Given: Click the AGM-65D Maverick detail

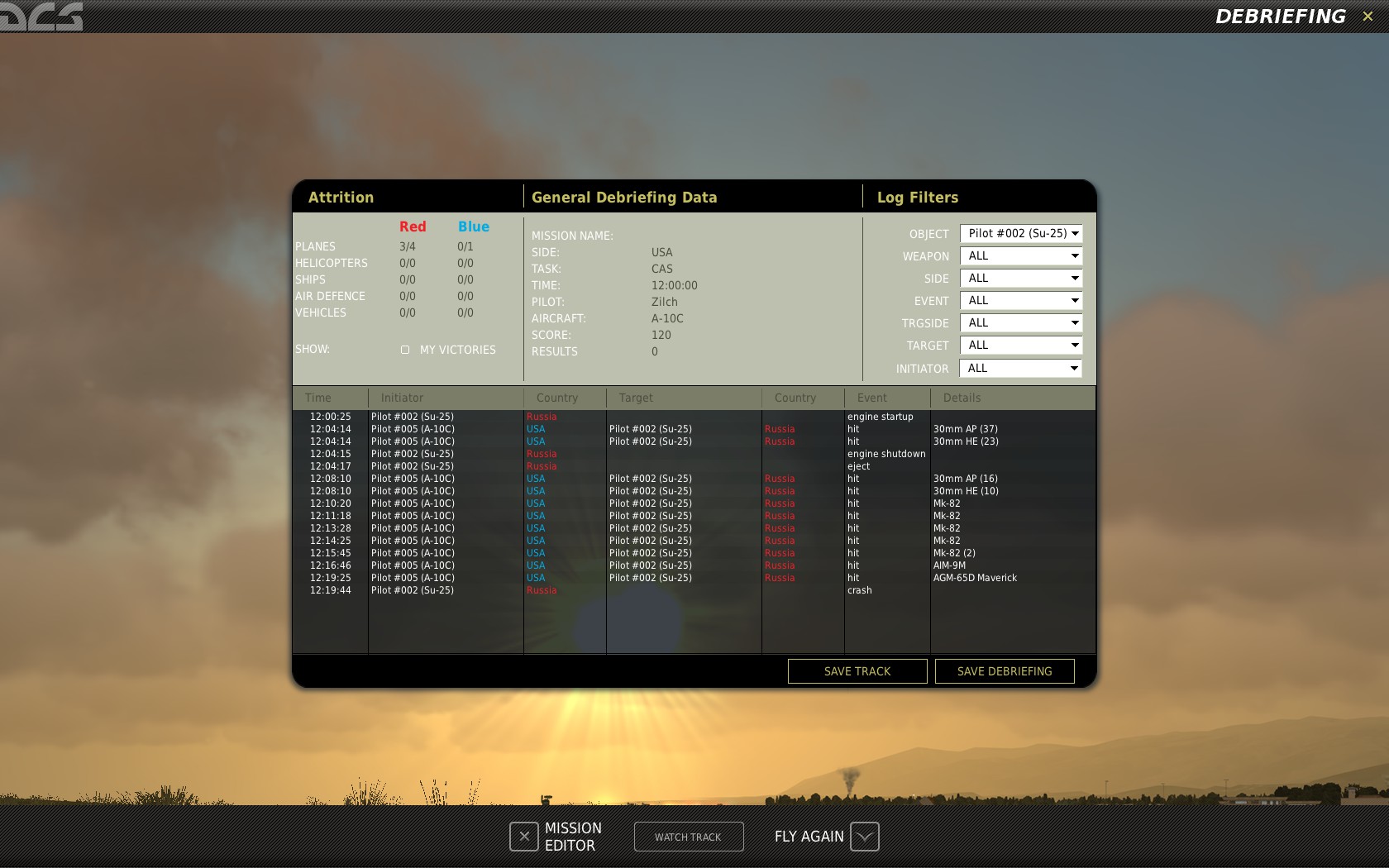Looking at the screenshot, I should 975,578.
